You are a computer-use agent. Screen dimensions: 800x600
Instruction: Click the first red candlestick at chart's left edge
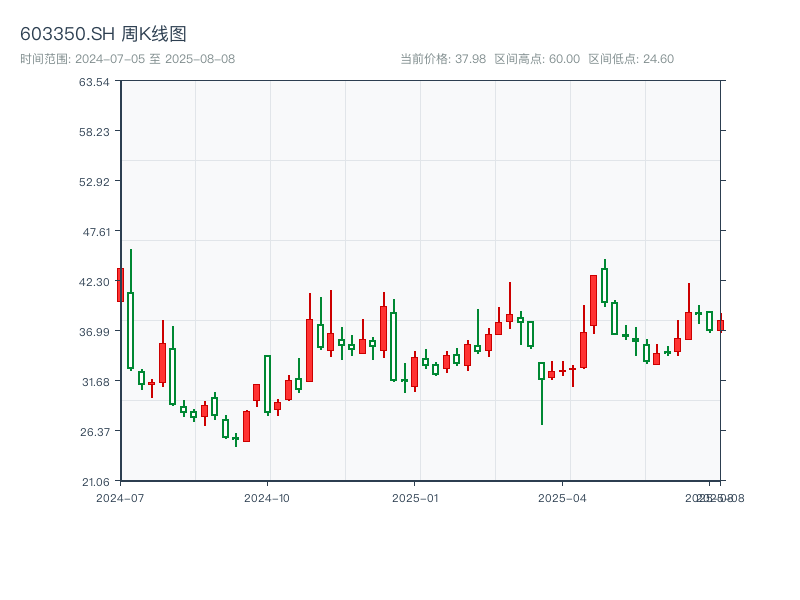[x=121, y=284]
